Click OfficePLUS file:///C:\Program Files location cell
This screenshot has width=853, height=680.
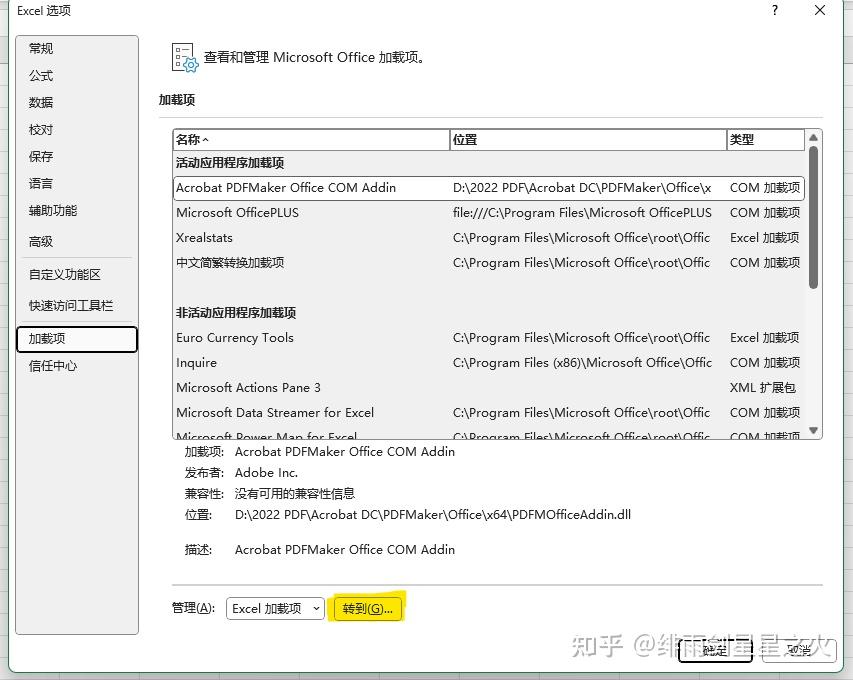coord(582,213)
